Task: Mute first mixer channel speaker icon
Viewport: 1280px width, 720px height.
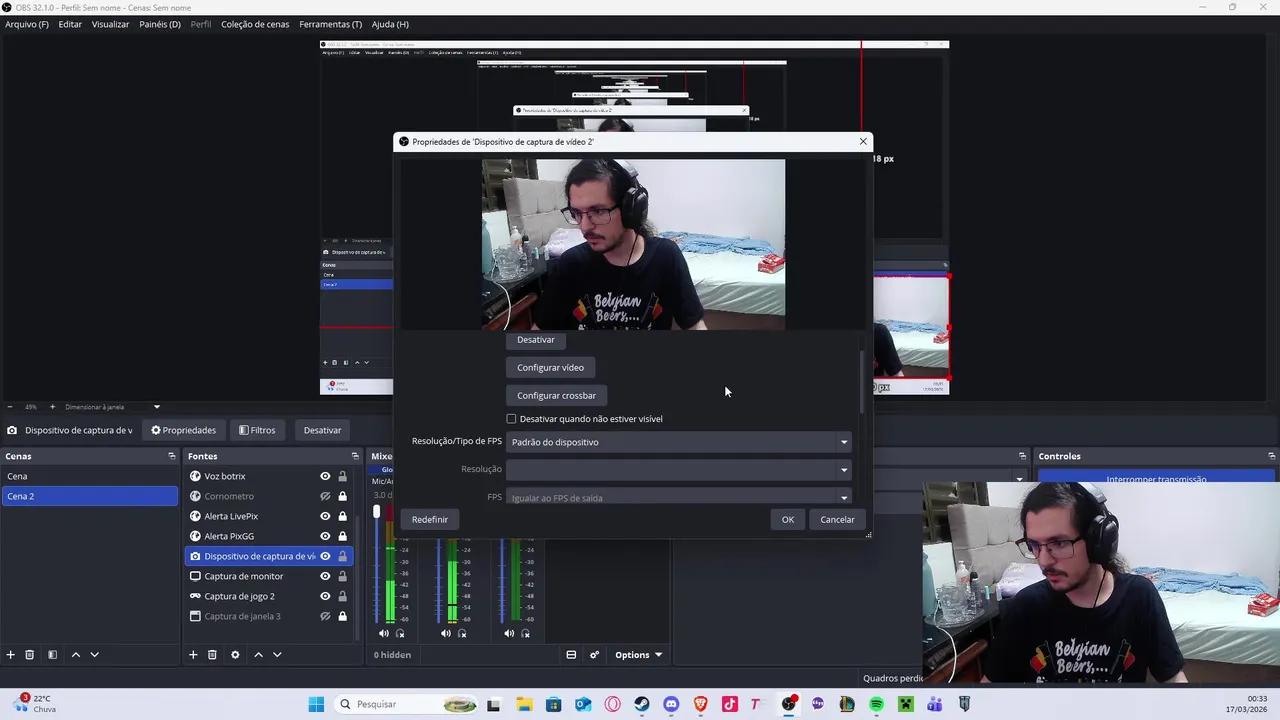Action: click(383, 633)
